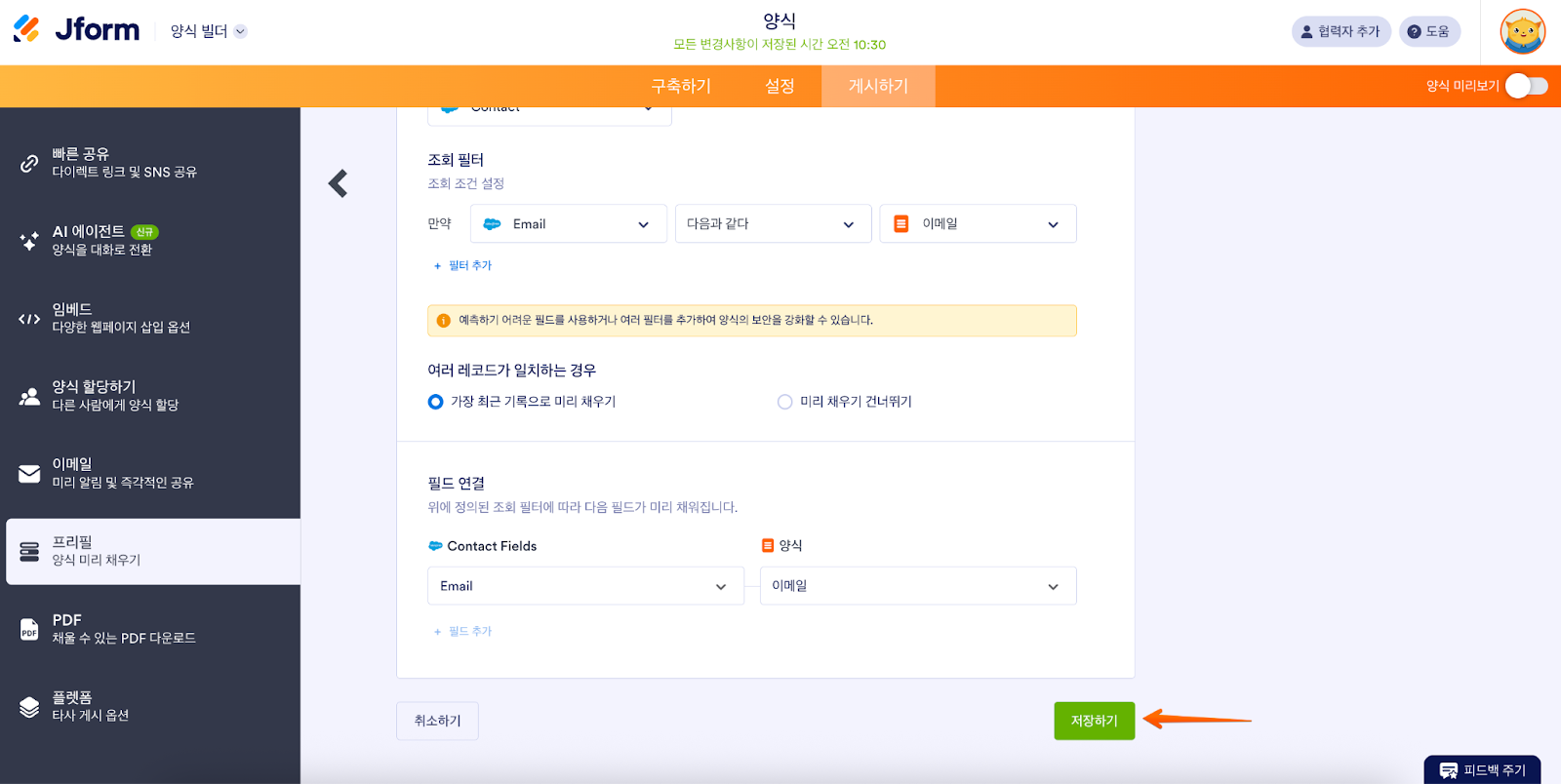Click the 협력자 추가 button

tap(1341, 31)
